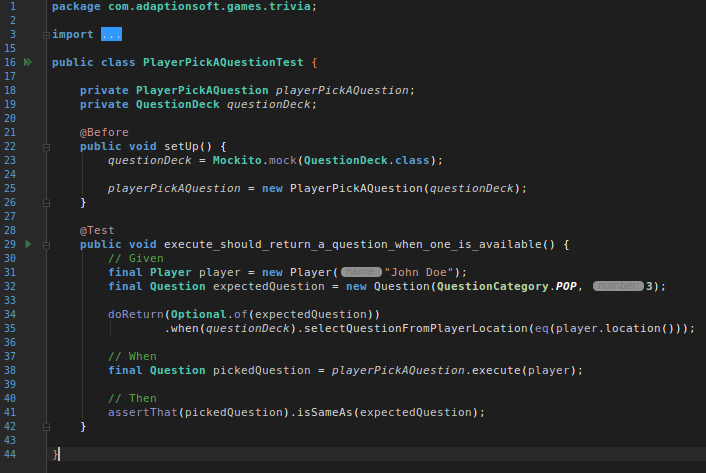Click line number 29 in gutter

click(x=10, y=244)
